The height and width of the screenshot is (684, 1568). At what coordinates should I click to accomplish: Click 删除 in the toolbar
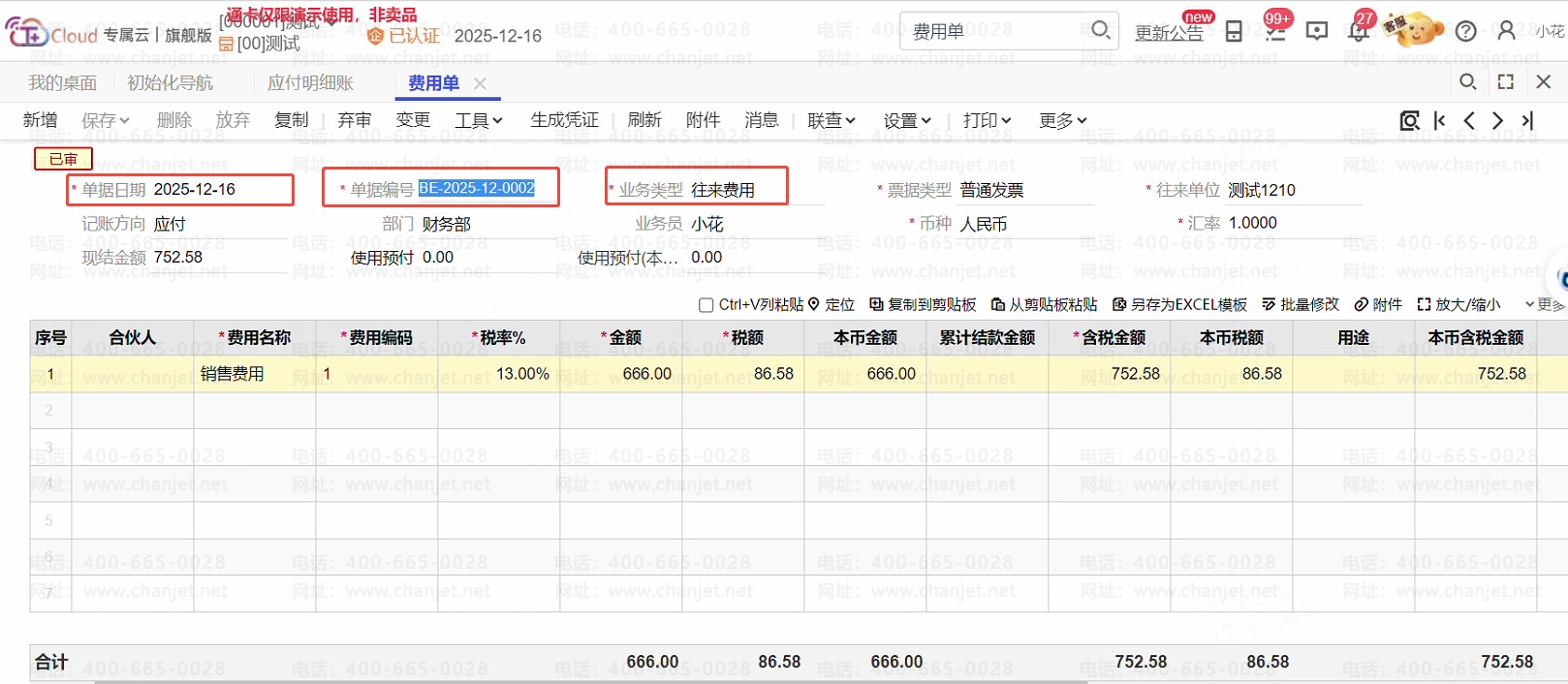click(x=174, y=120)
